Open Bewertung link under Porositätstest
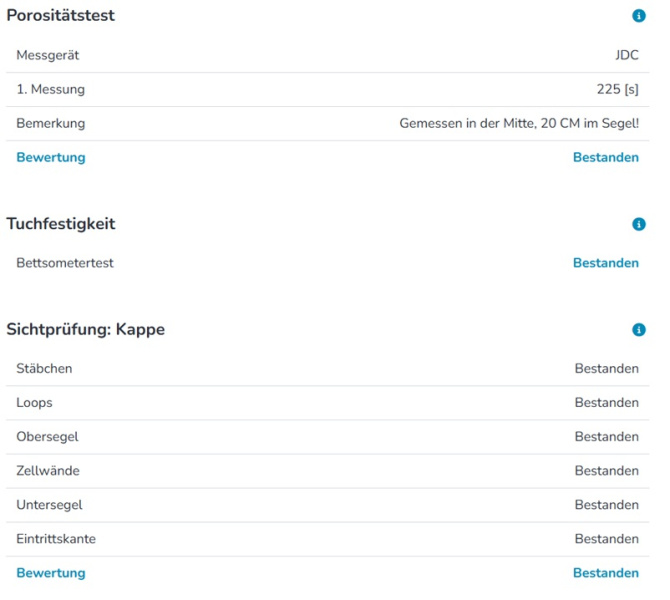This screenshot has height=600, width=670. coord(51,157)
